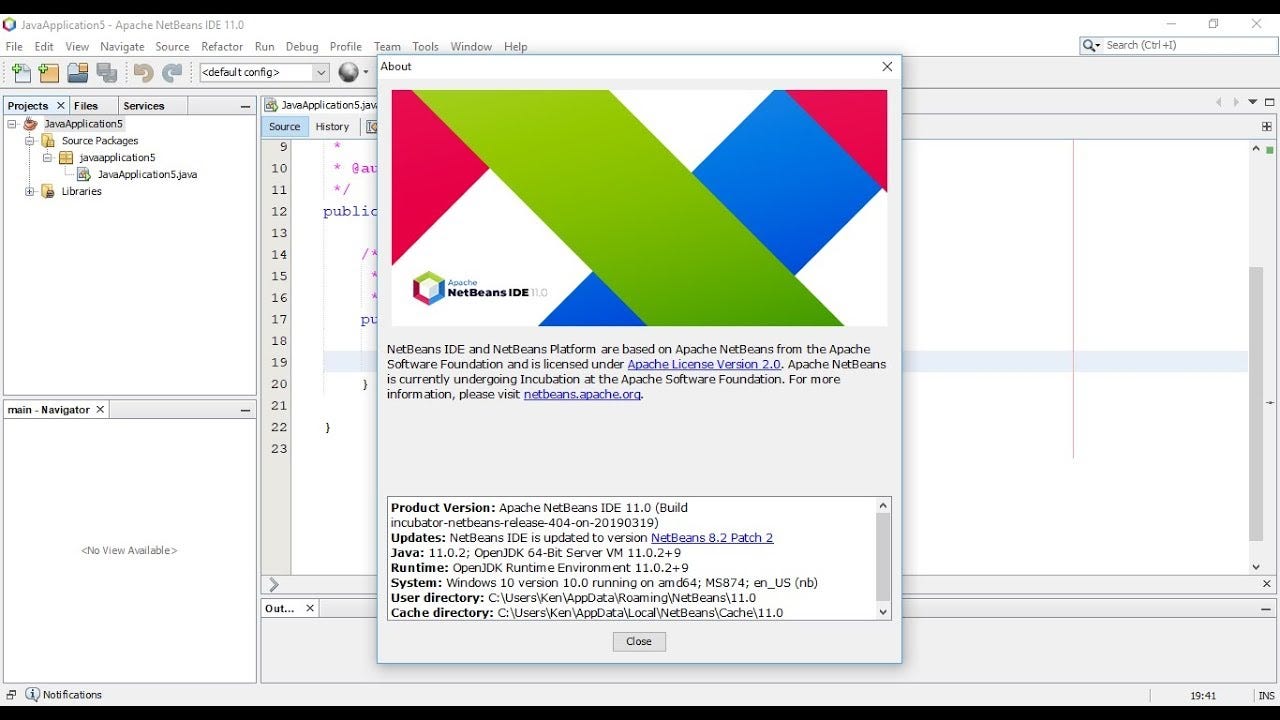
Task: Collapse the Source Packages node
Action: pos(30,141)
